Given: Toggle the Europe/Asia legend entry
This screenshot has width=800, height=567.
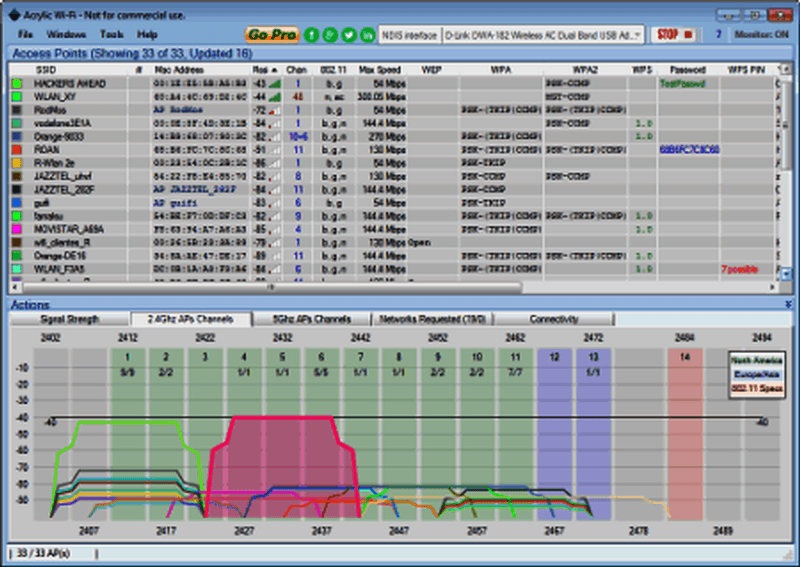Looking at the screenshot, I should coord(756,374).
